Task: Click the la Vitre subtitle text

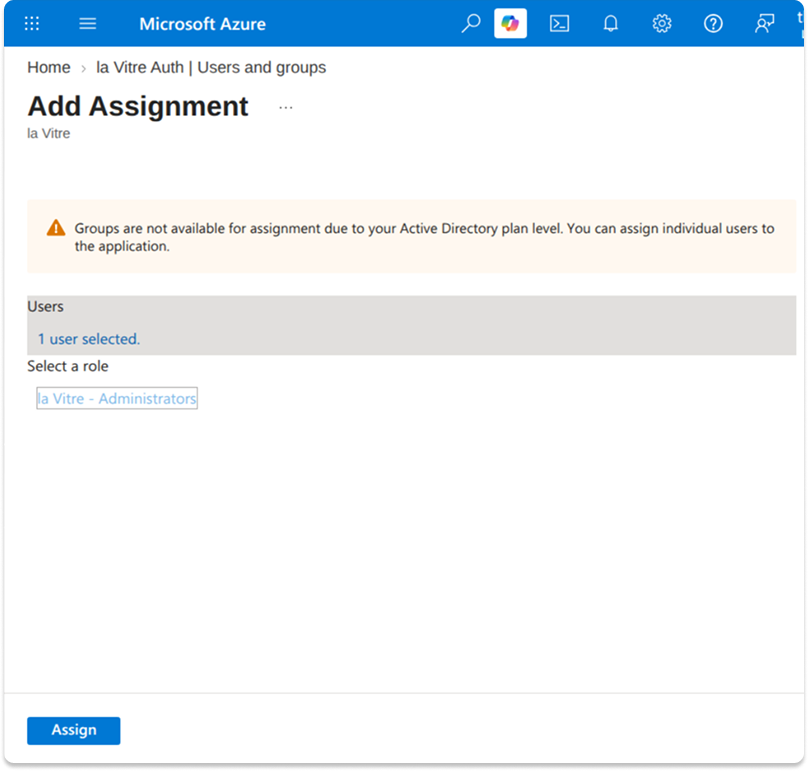Action: tap(48, 133)
